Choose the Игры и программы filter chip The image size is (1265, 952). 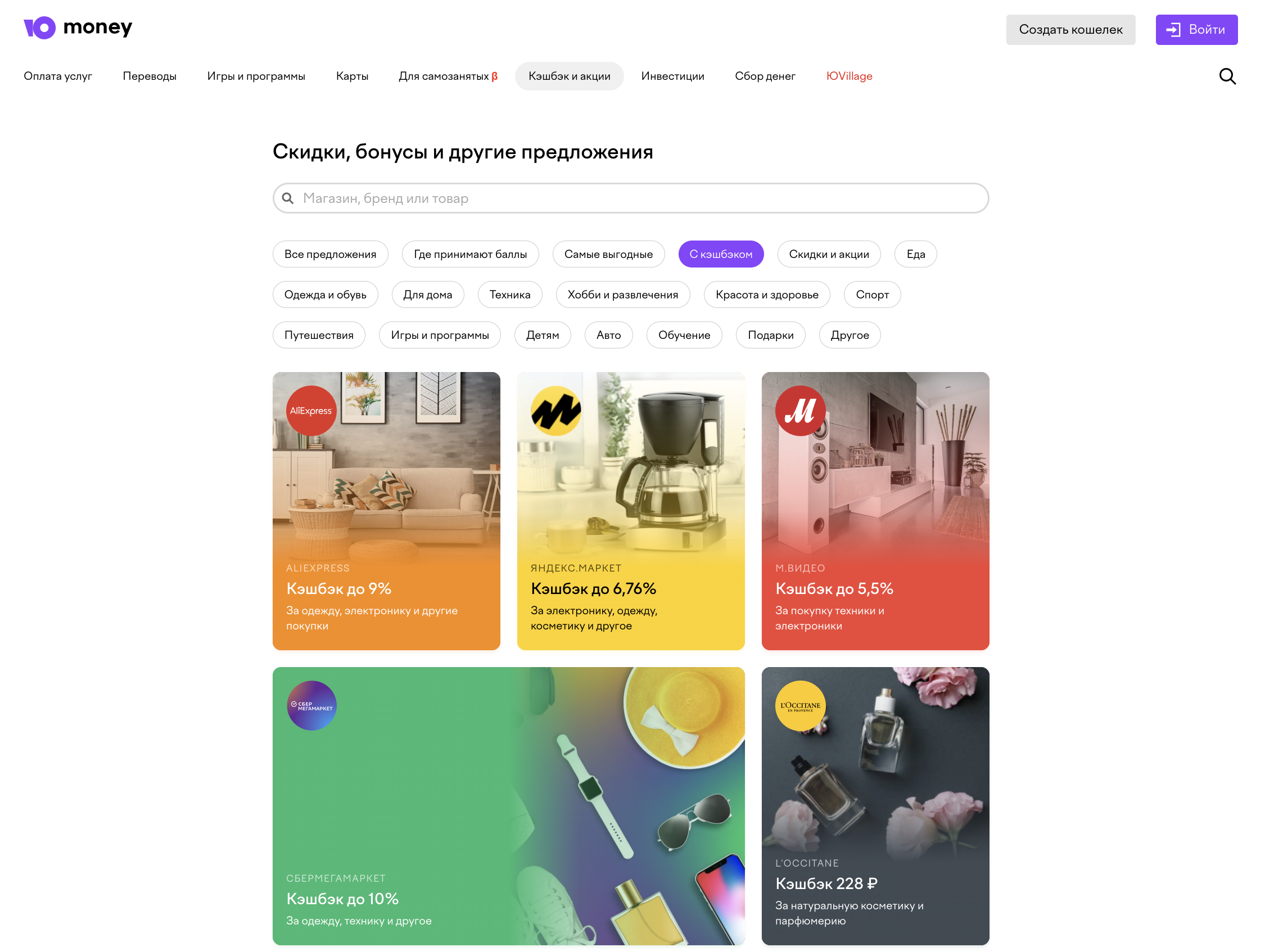(x=440, y=335)
